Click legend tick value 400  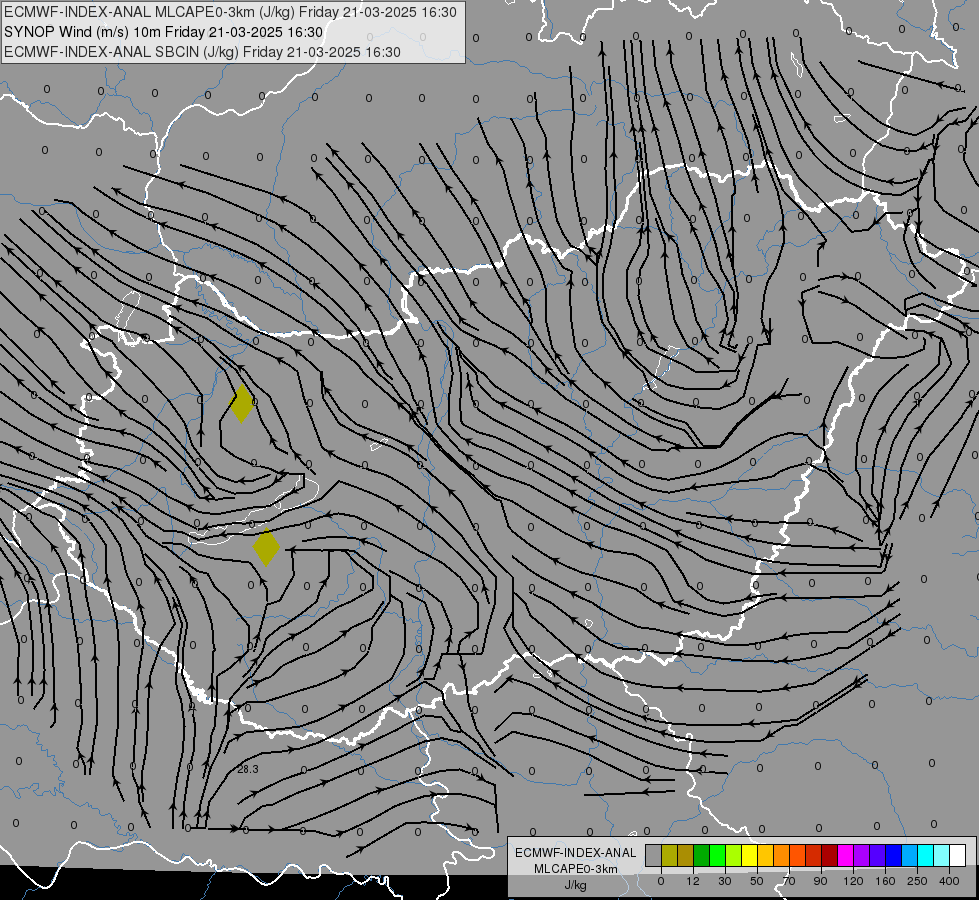point(949,881)
